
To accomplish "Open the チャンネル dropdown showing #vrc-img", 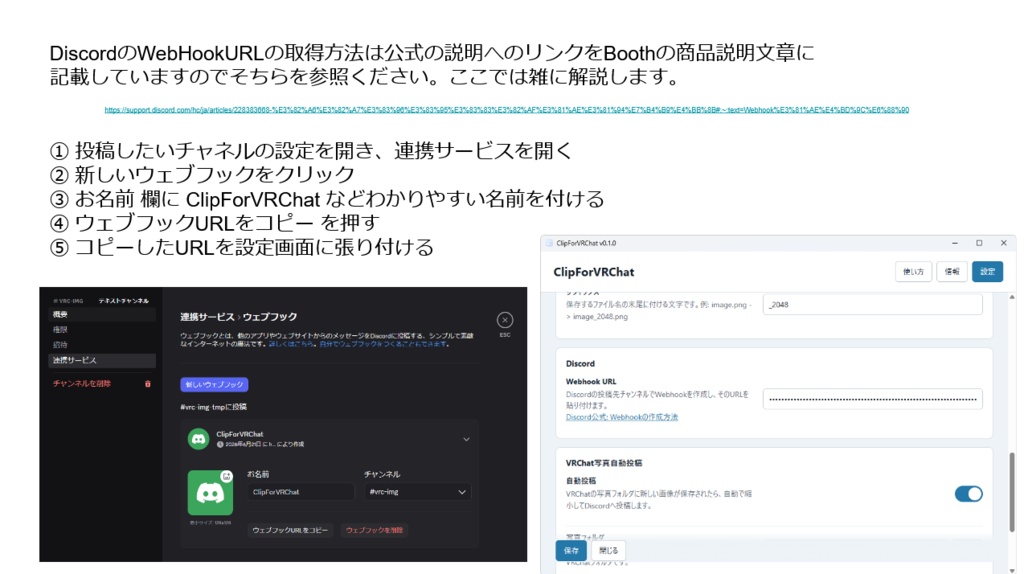I will (417, 492).
